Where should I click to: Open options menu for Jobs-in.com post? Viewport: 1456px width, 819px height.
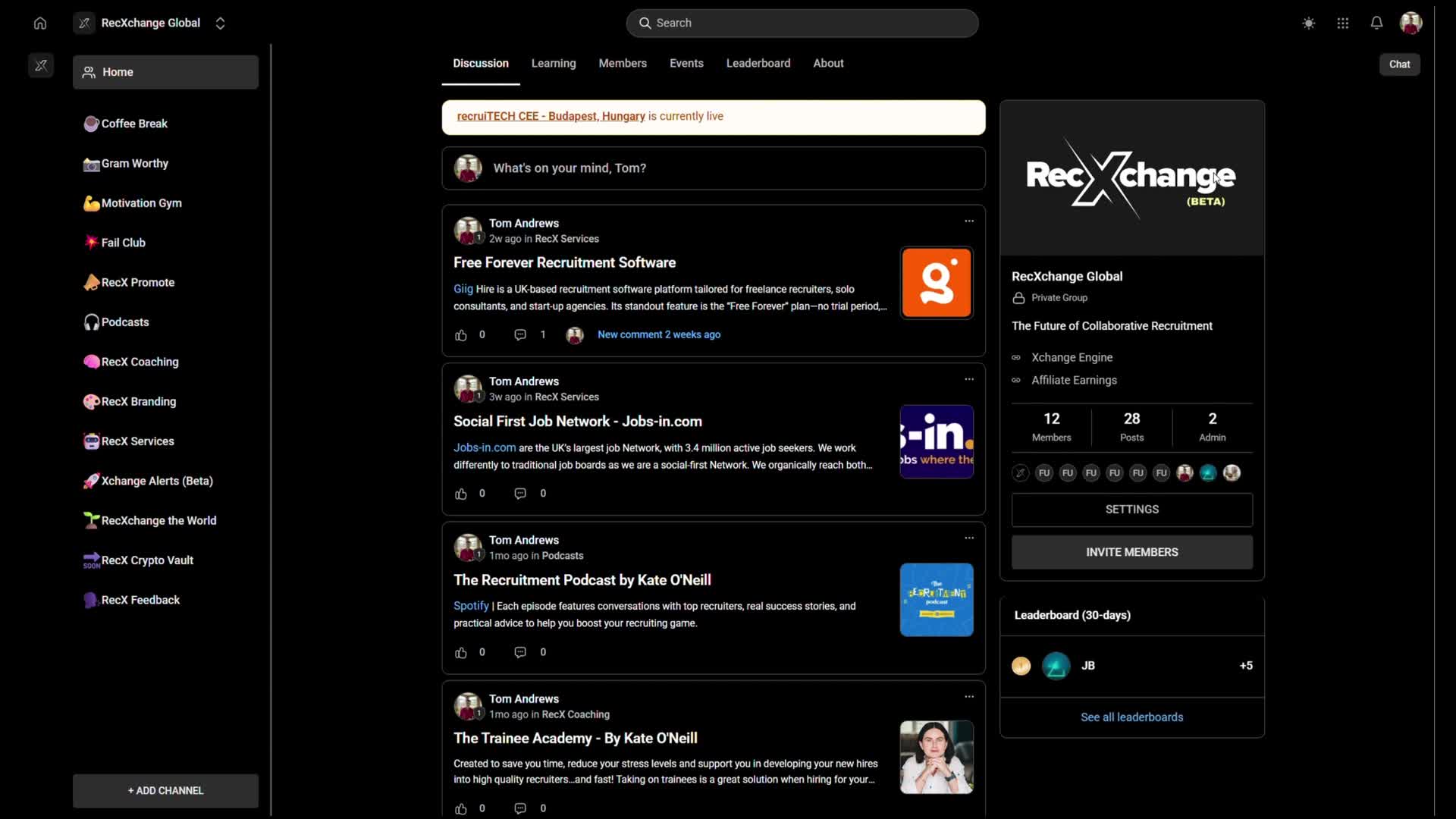[x=968, y=379]
